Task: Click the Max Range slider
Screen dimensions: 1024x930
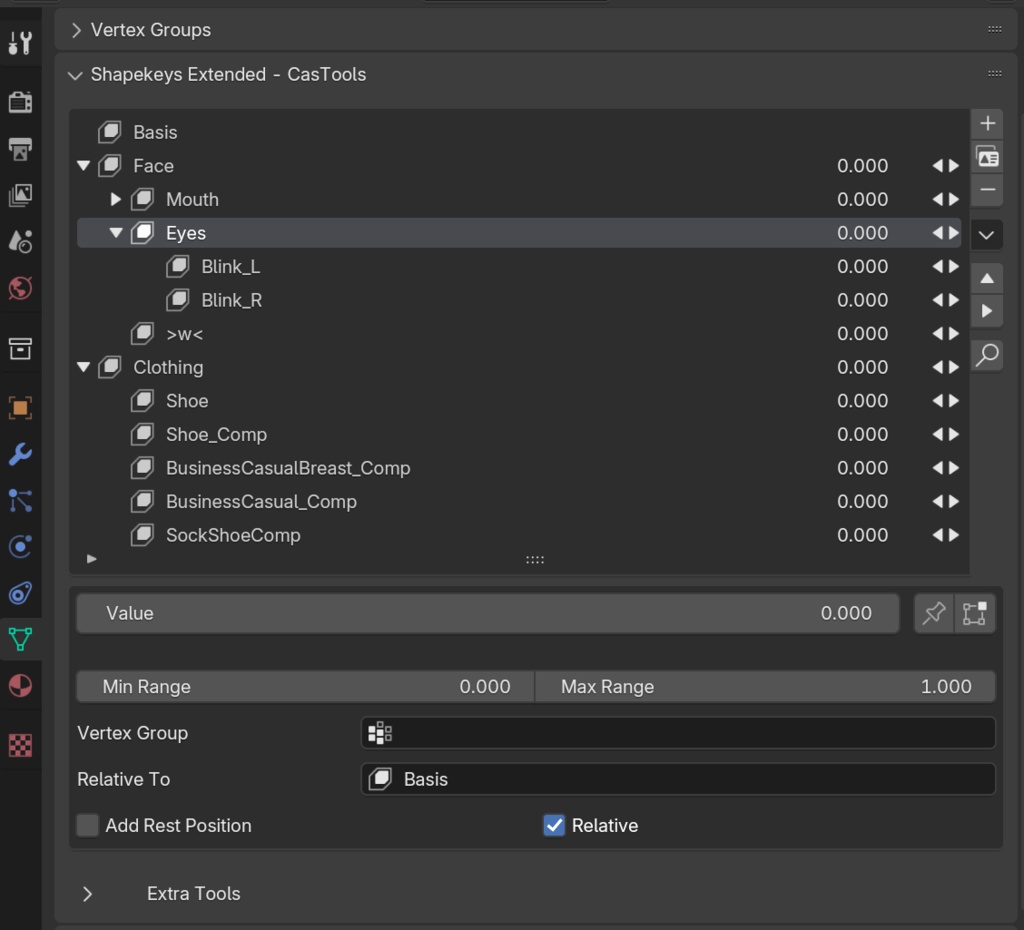Action: pyautogui.click(x=765, y=686)
